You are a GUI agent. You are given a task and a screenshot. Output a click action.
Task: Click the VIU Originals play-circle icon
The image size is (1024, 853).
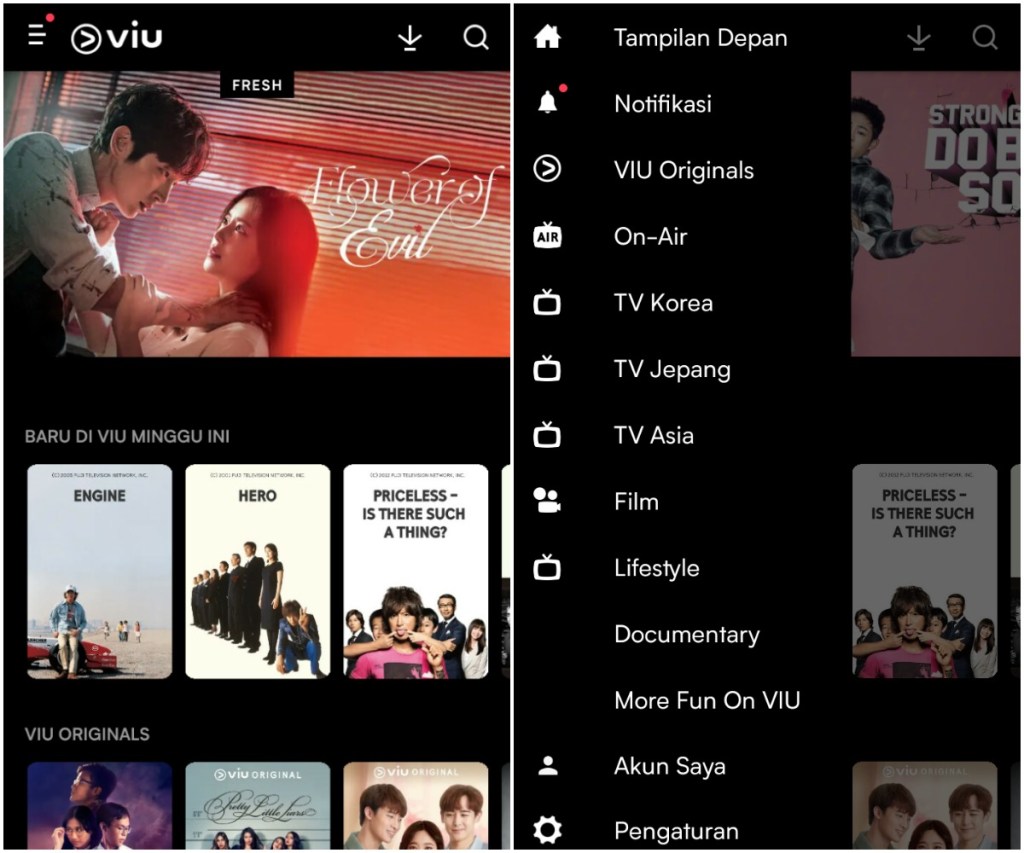(x=547, y=169)
